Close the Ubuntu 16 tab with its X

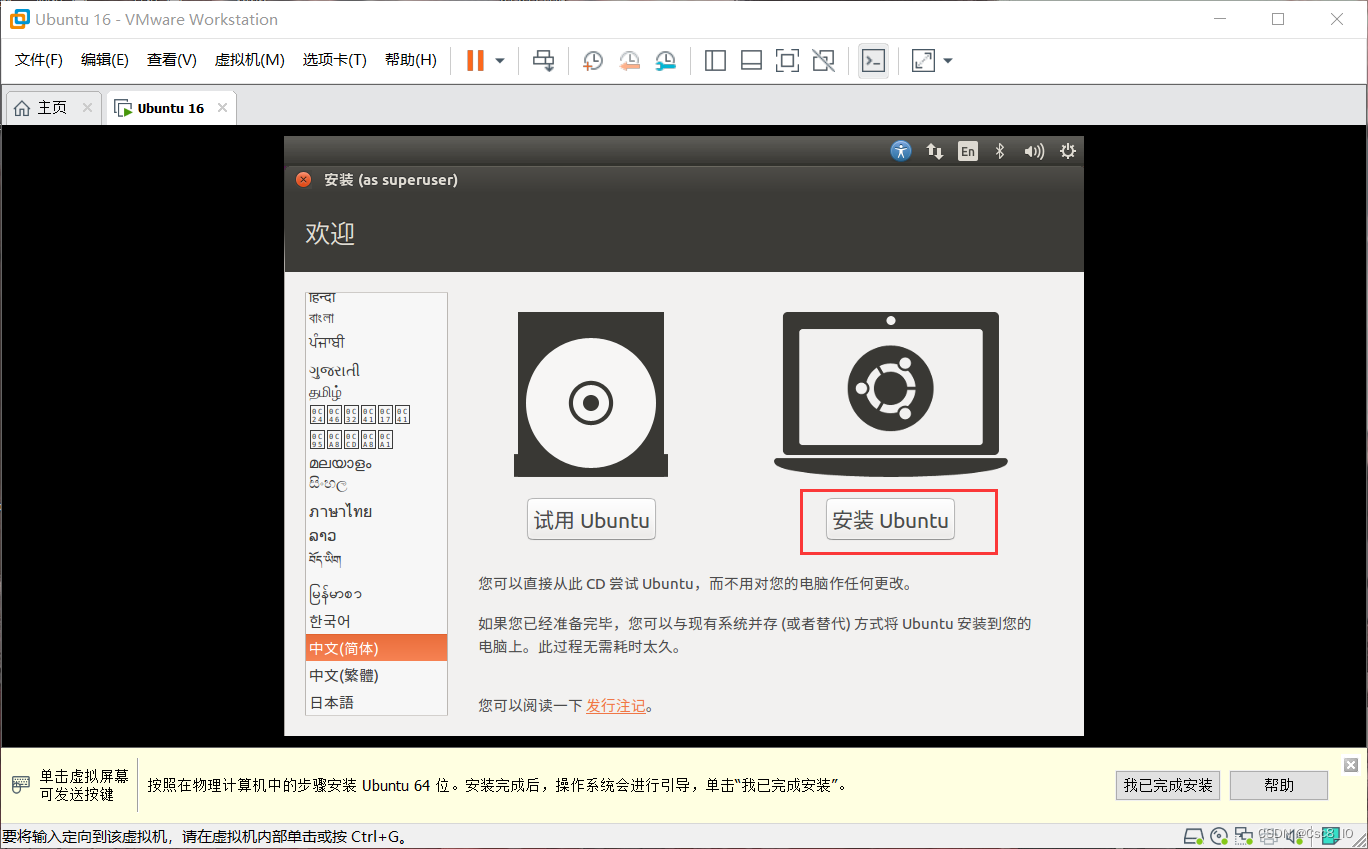222,108
